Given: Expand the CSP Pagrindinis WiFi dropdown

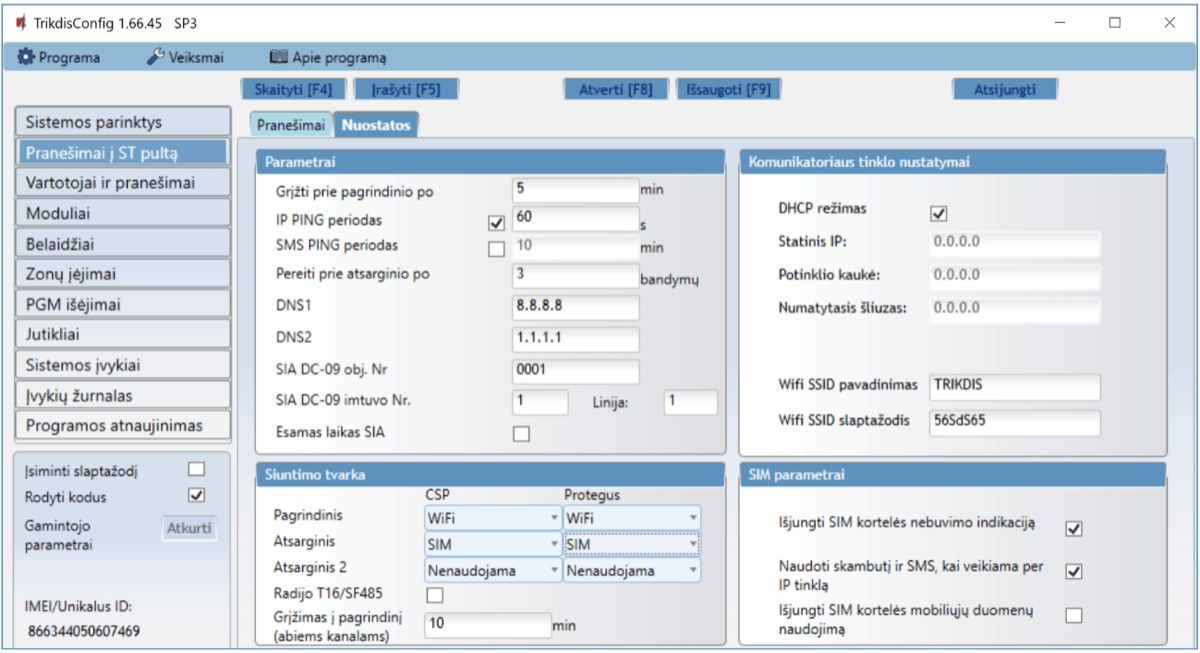Looking at the screenshot, I should coord(492,517).
